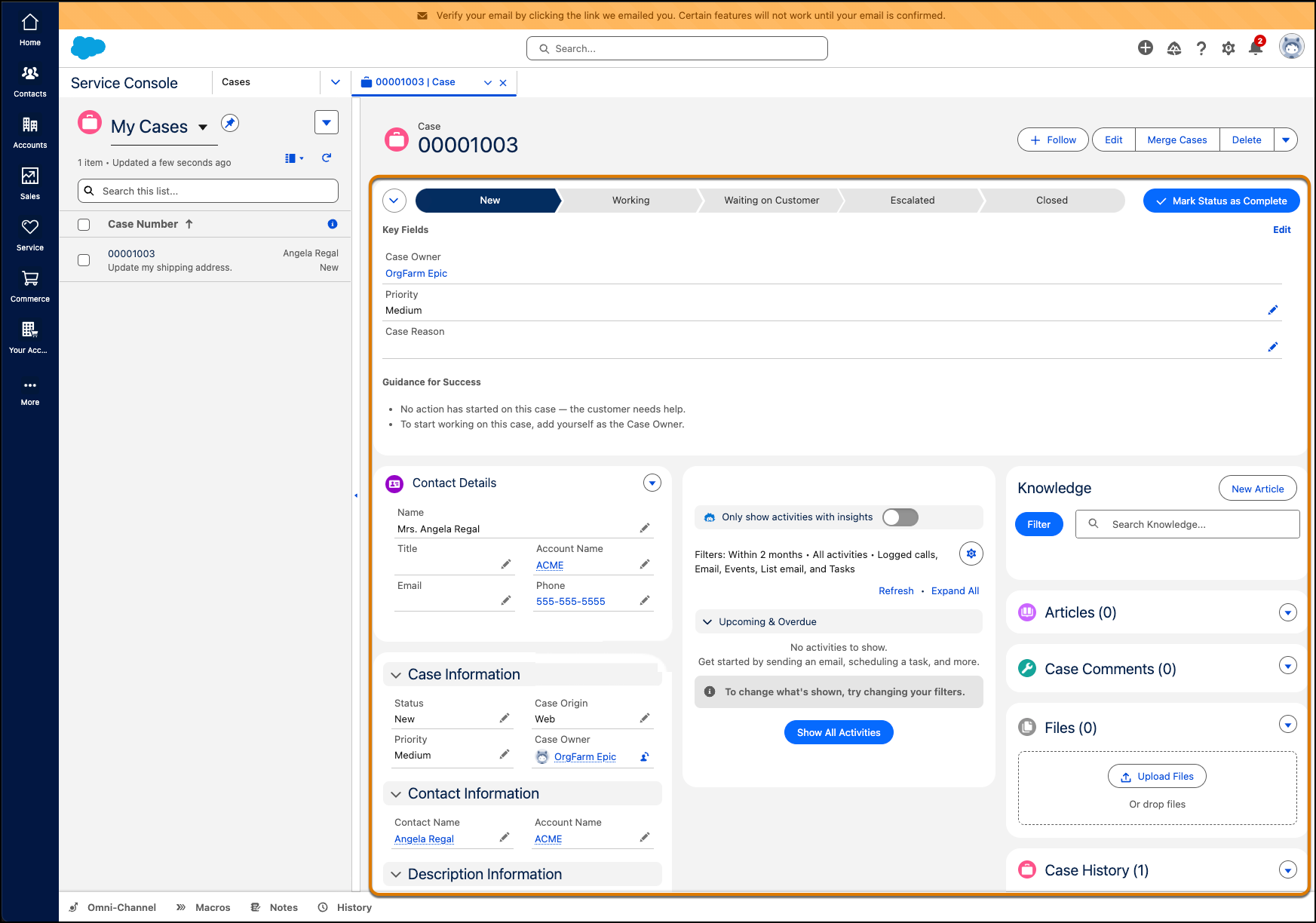Screen dimensions: 1316x923
Task: Open the Contact Details actions dropdown
Action: pos(652,483)
